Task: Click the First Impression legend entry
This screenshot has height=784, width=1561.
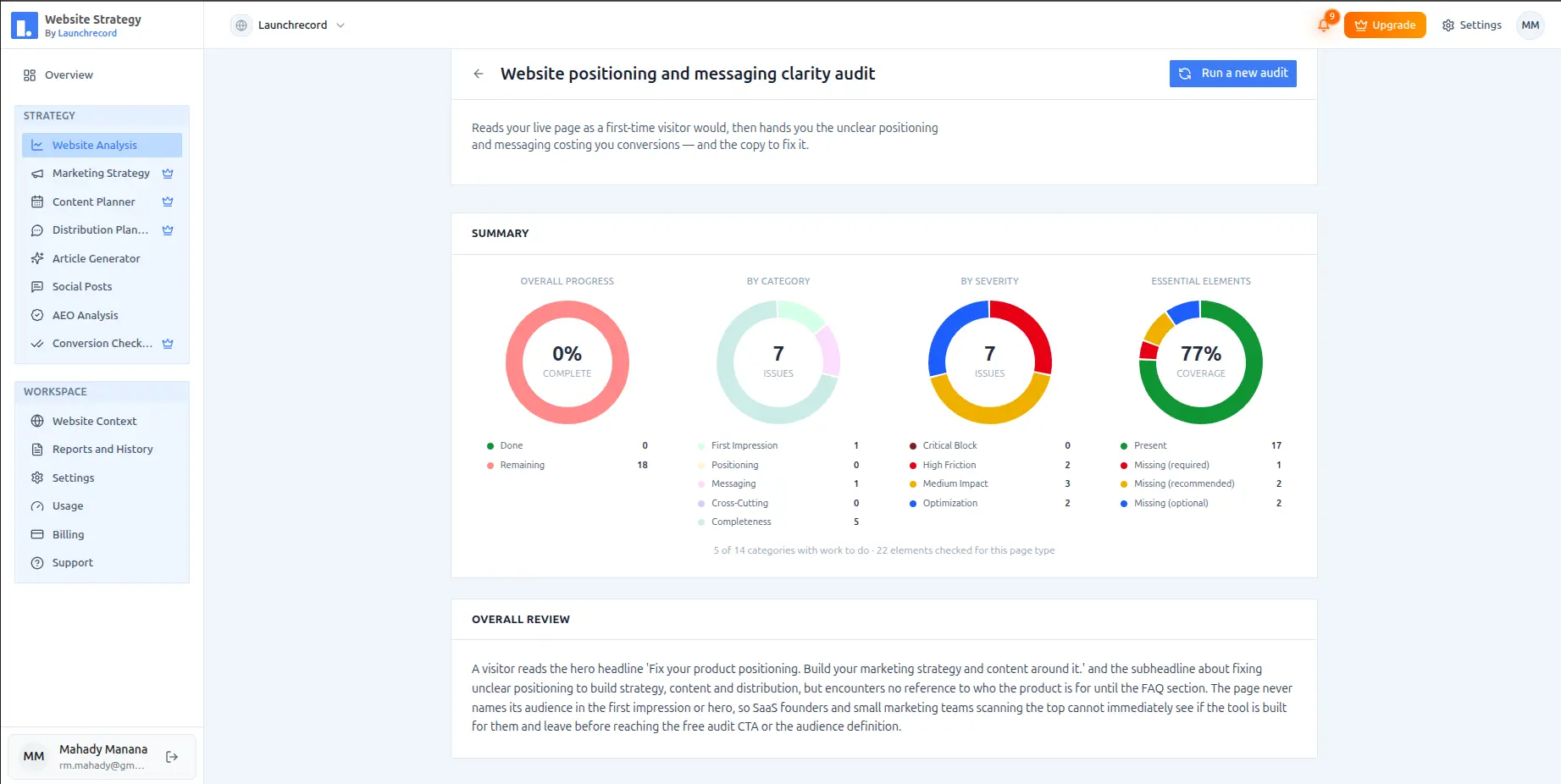Action: 778,445
